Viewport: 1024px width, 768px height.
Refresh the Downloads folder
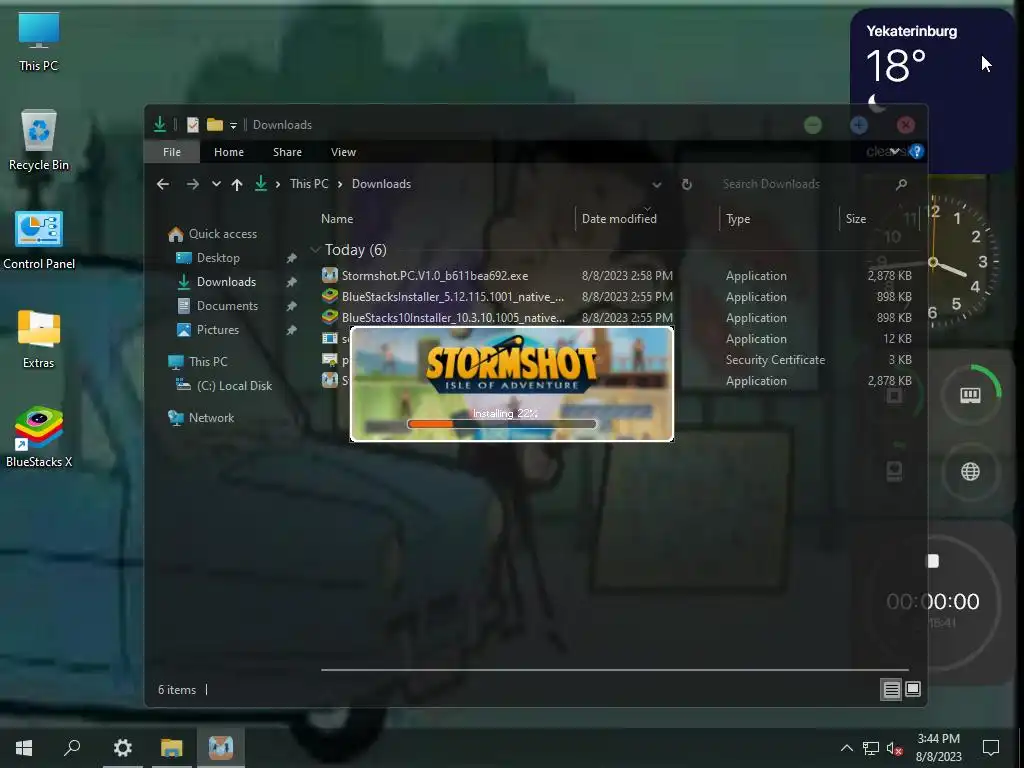click(686, 184)
